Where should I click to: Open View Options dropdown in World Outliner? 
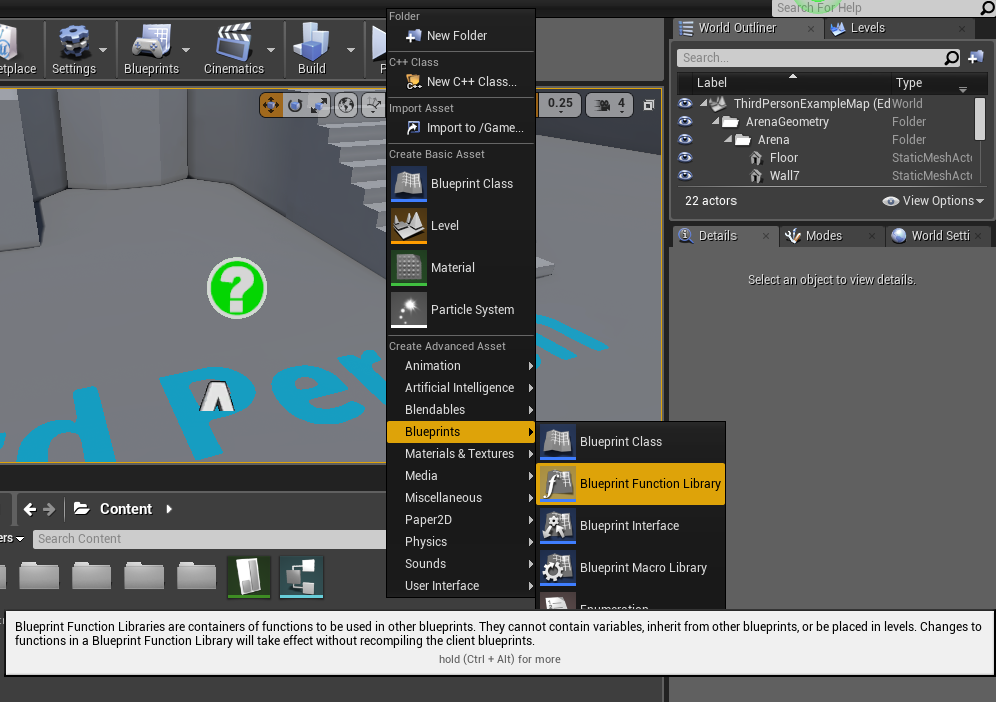coord(933,201)
